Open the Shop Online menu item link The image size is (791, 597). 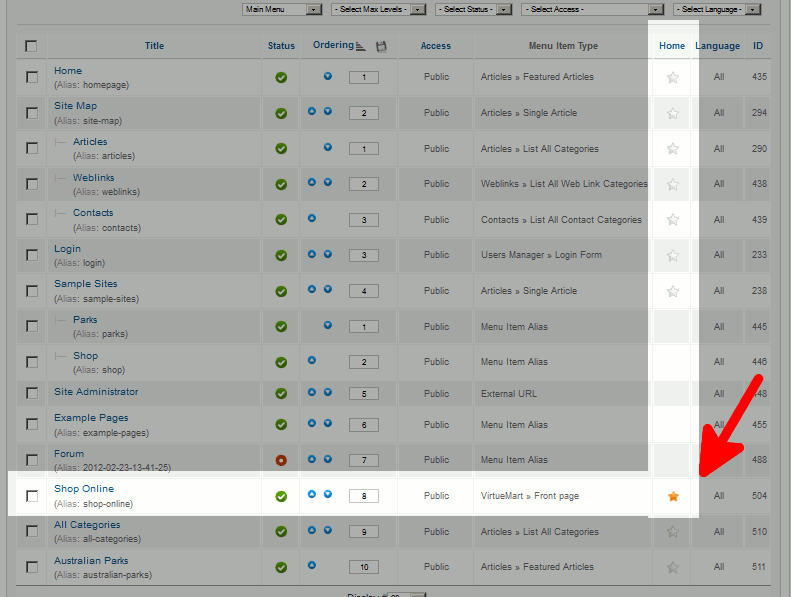(x=84, y=489)
